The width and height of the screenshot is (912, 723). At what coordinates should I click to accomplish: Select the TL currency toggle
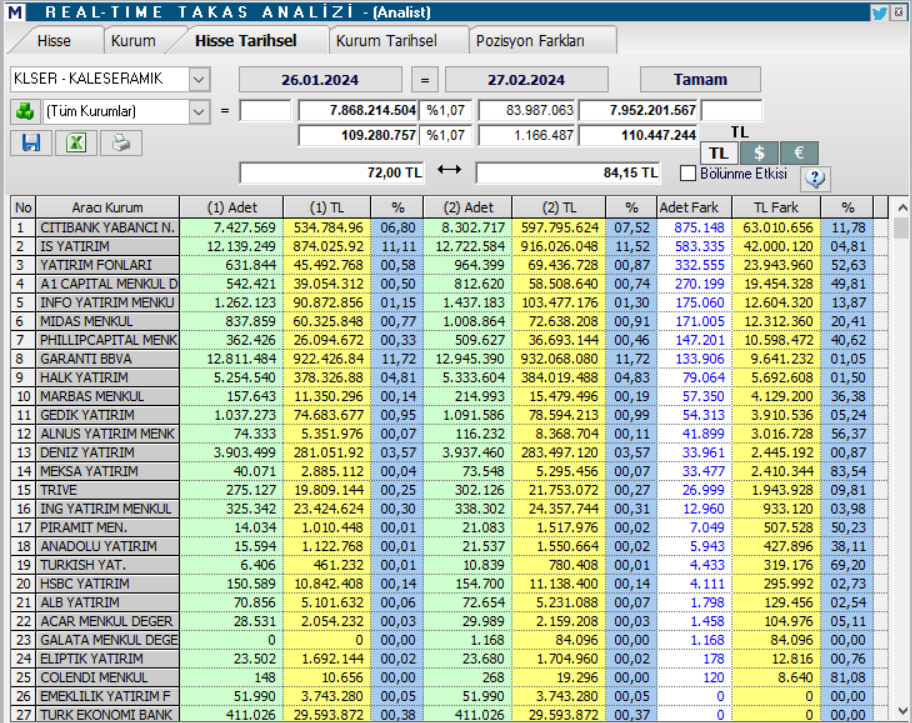(718, 153)
